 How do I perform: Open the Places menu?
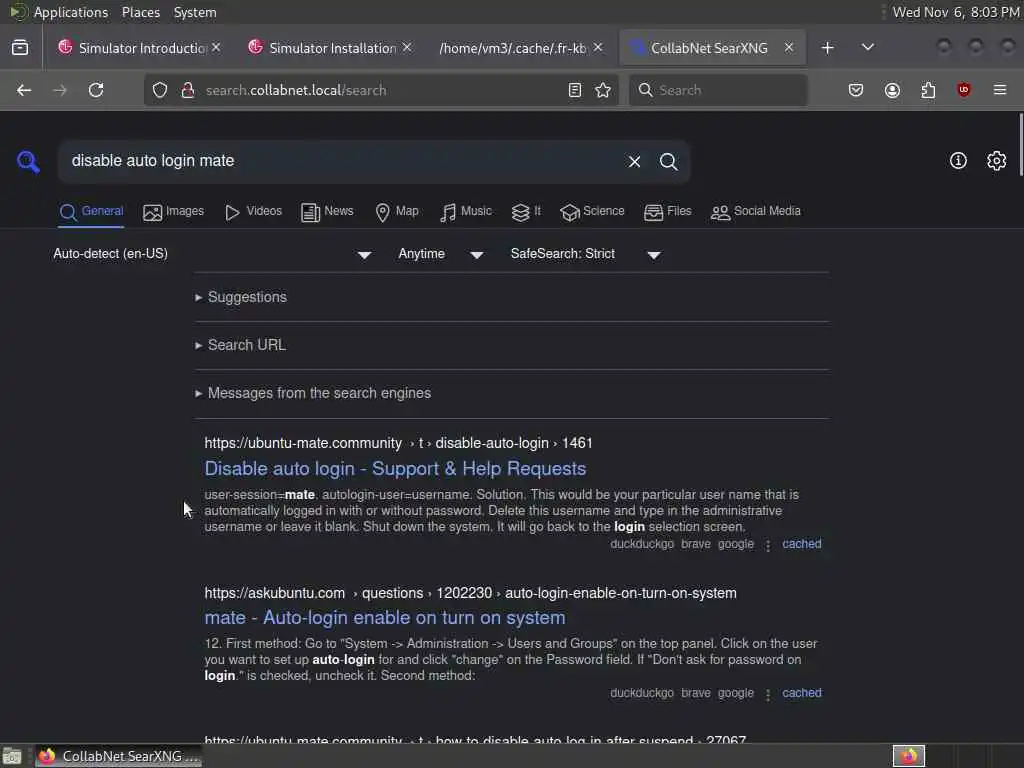point(140,12)
